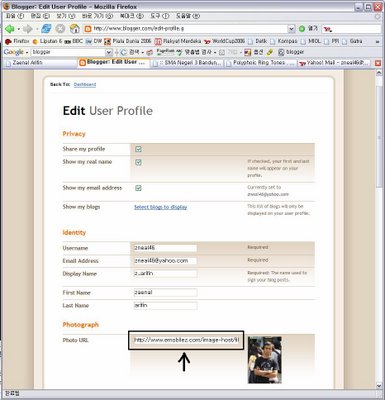Click the Reload page icon
The image size is (385, 400).
46,29
